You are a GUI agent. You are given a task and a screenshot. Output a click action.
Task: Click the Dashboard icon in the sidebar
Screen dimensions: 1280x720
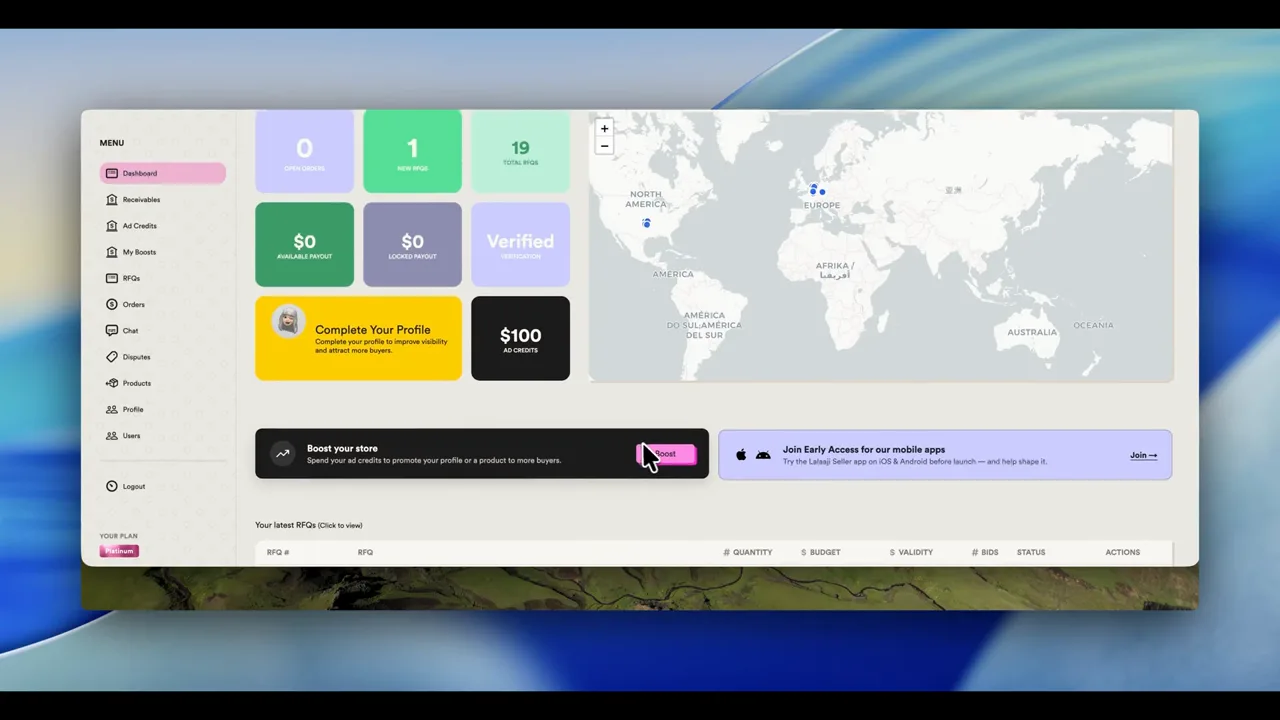tap(112, 173)
